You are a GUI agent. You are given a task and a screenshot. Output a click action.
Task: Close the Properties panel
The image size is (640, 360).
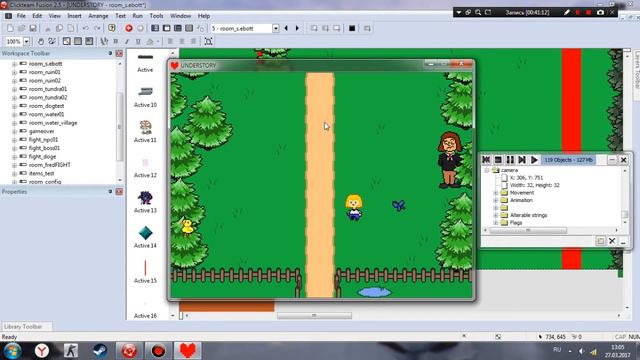(119, 191)
